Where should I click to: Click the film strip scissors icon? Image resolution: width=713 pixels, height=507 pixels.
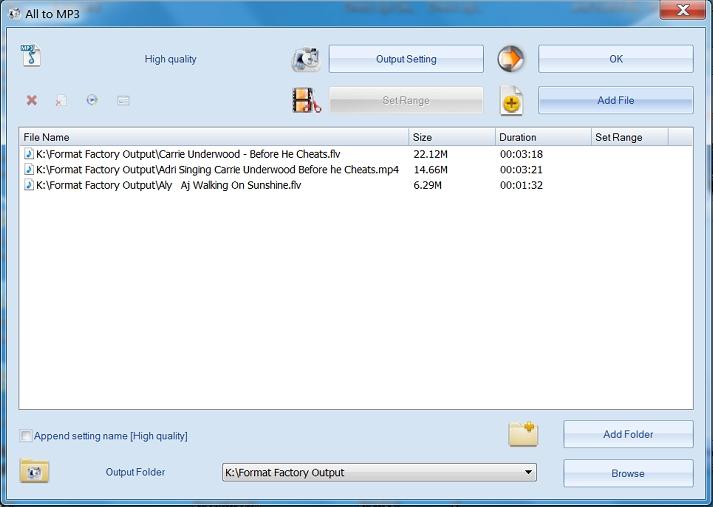pos(306,100)
